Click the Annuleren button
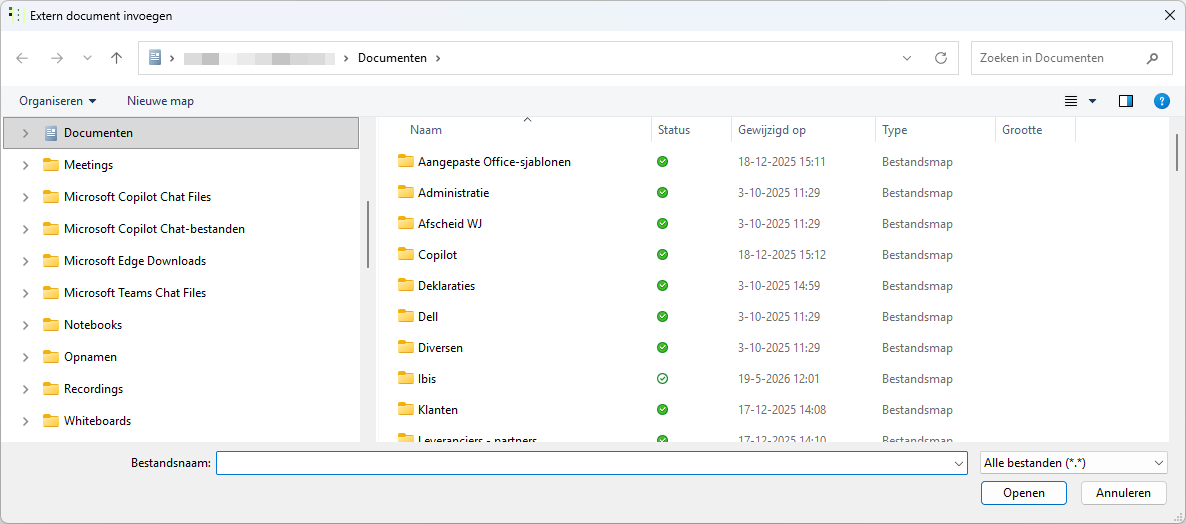 (x=1123, y=493)
